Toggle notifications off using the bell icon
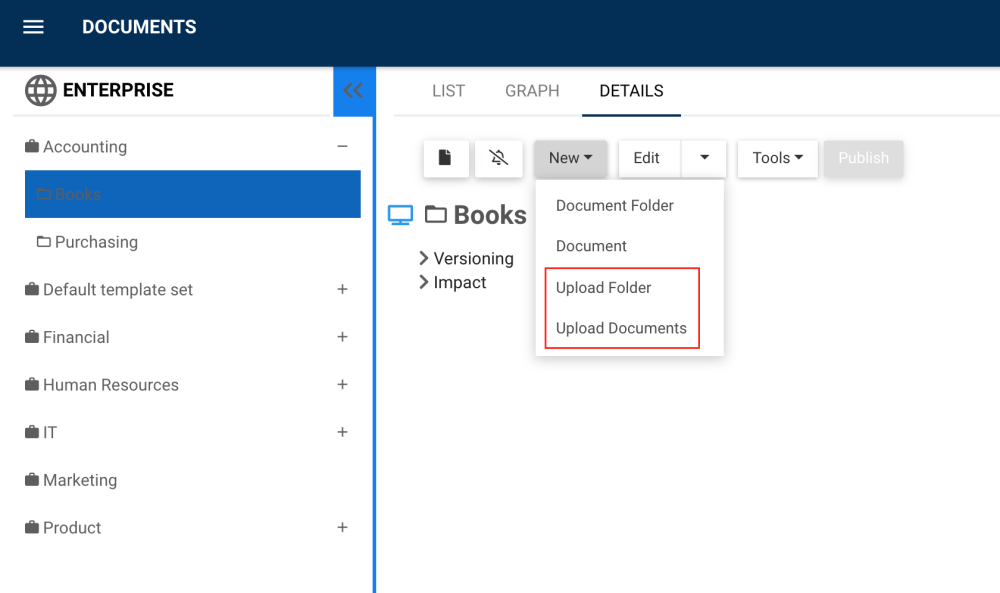Screen dimensions: 1000x593 tap(498, 158)
